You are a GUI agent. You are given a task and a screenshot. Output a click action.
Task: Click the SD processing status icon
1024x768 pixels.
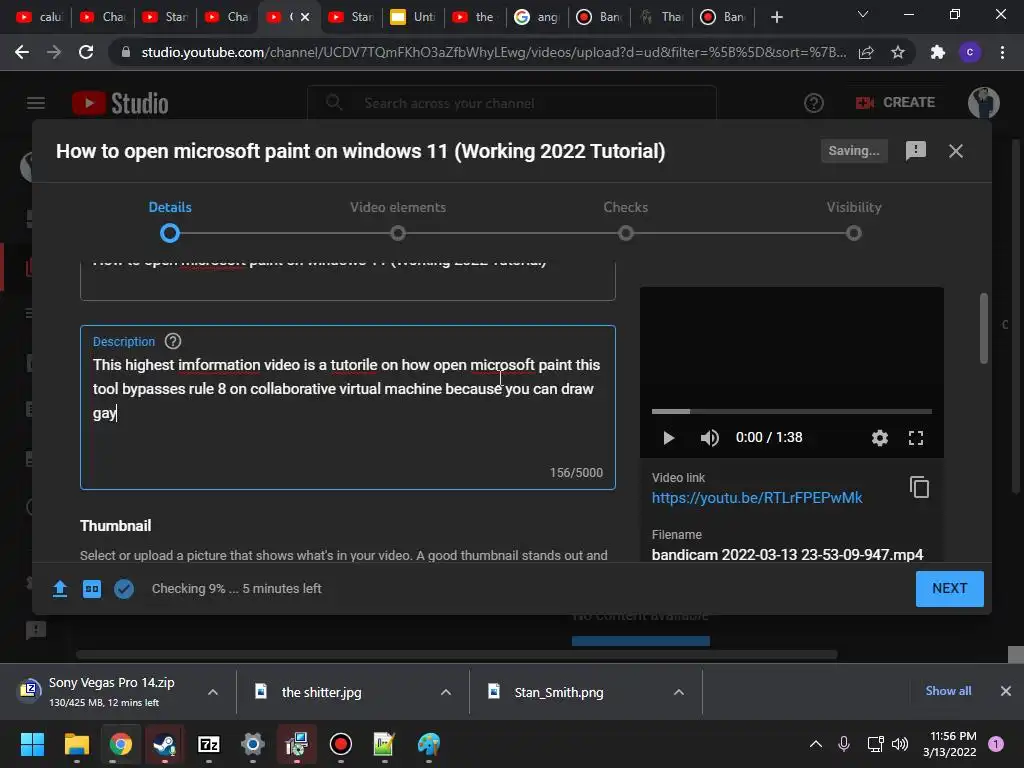click(91, 588)
